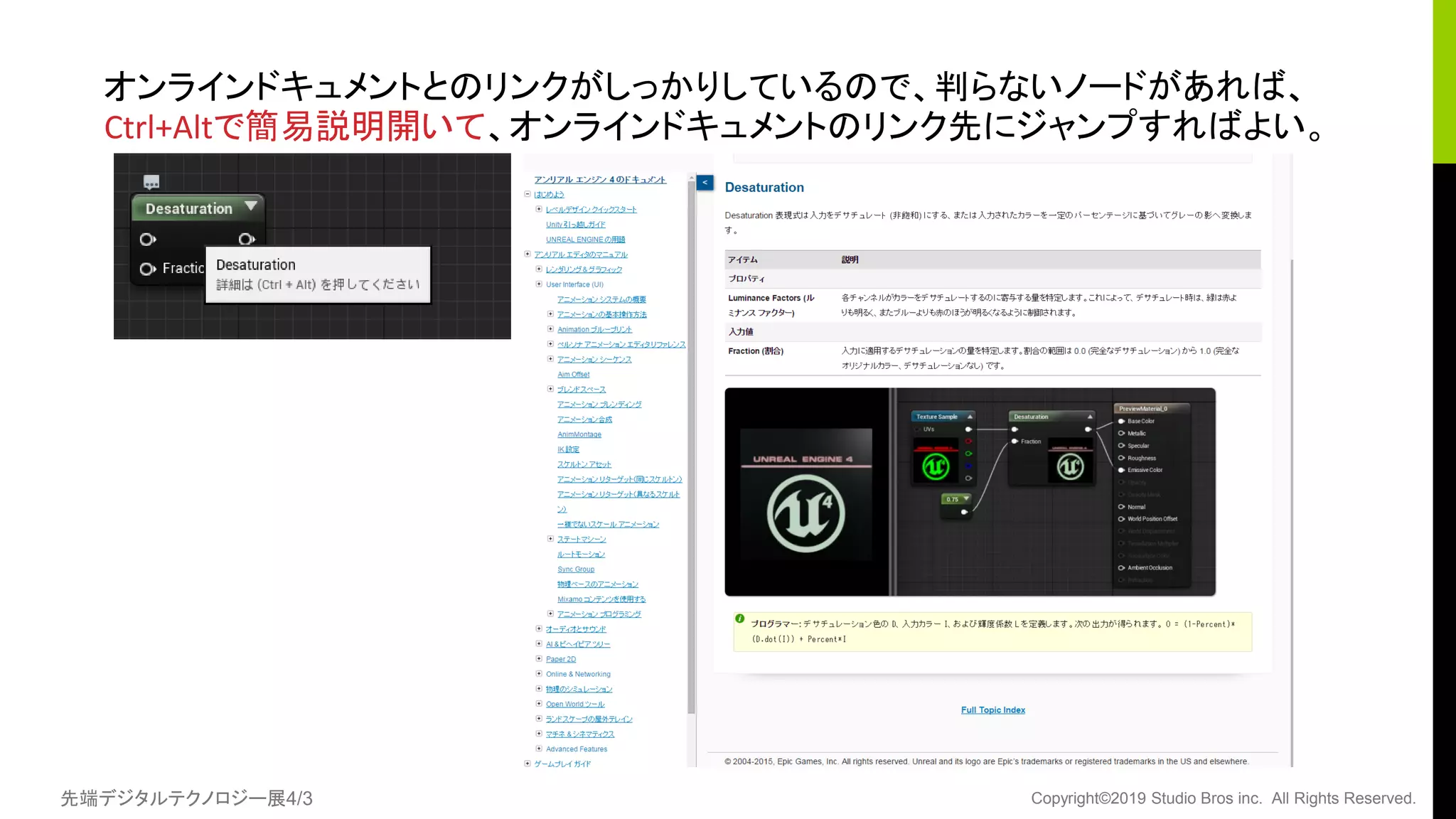This screenshot has height=819, width=1456.
Task: Expand ペルソナ アニメーション エディタリファレンス node
Action: coord(550,343)
